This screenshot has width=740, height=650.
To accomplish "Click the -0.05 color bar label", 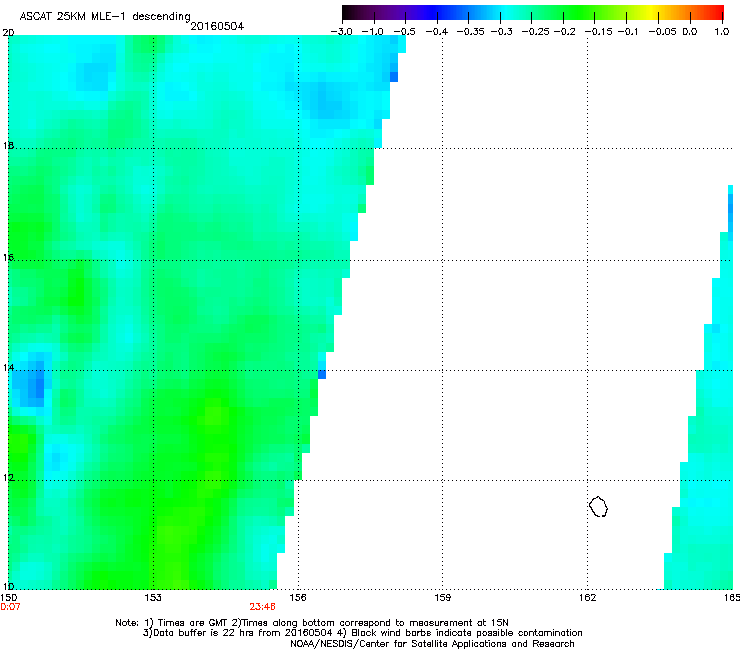I will tap(663, 32).
